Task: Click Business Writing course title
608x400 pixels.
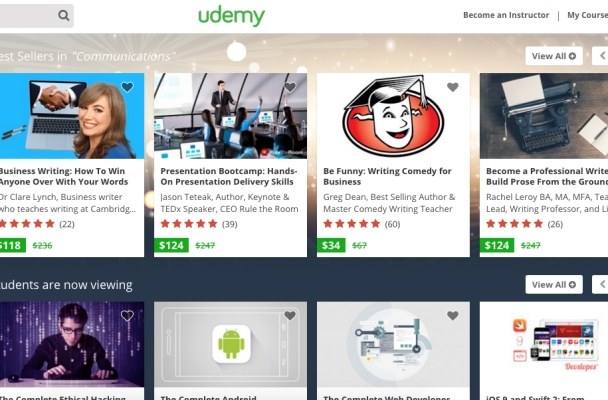Action: 64,176
